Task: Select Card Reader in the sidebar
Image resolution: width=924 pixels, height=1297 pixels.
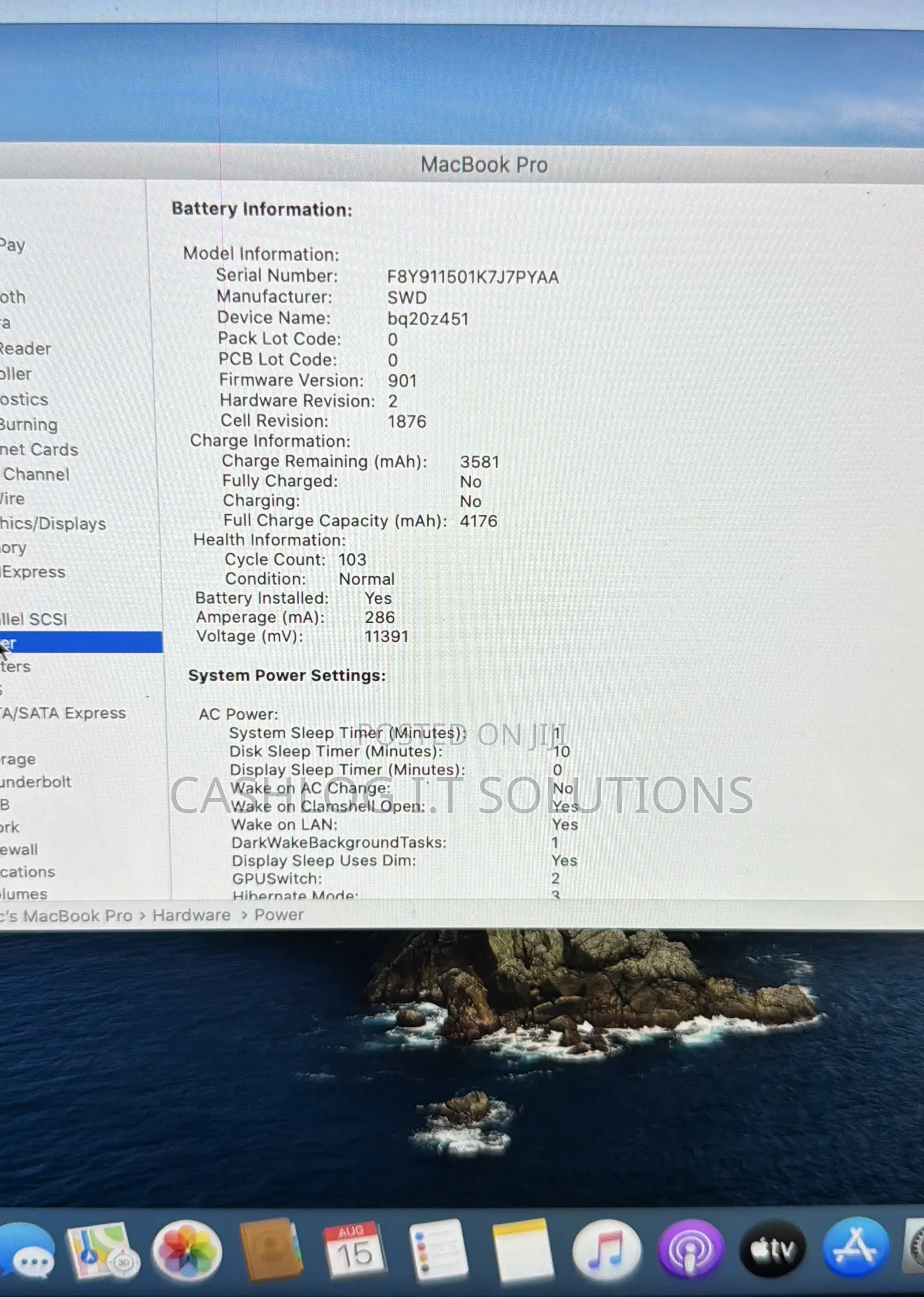Action: pyautogui.click(x=25, y=349)
